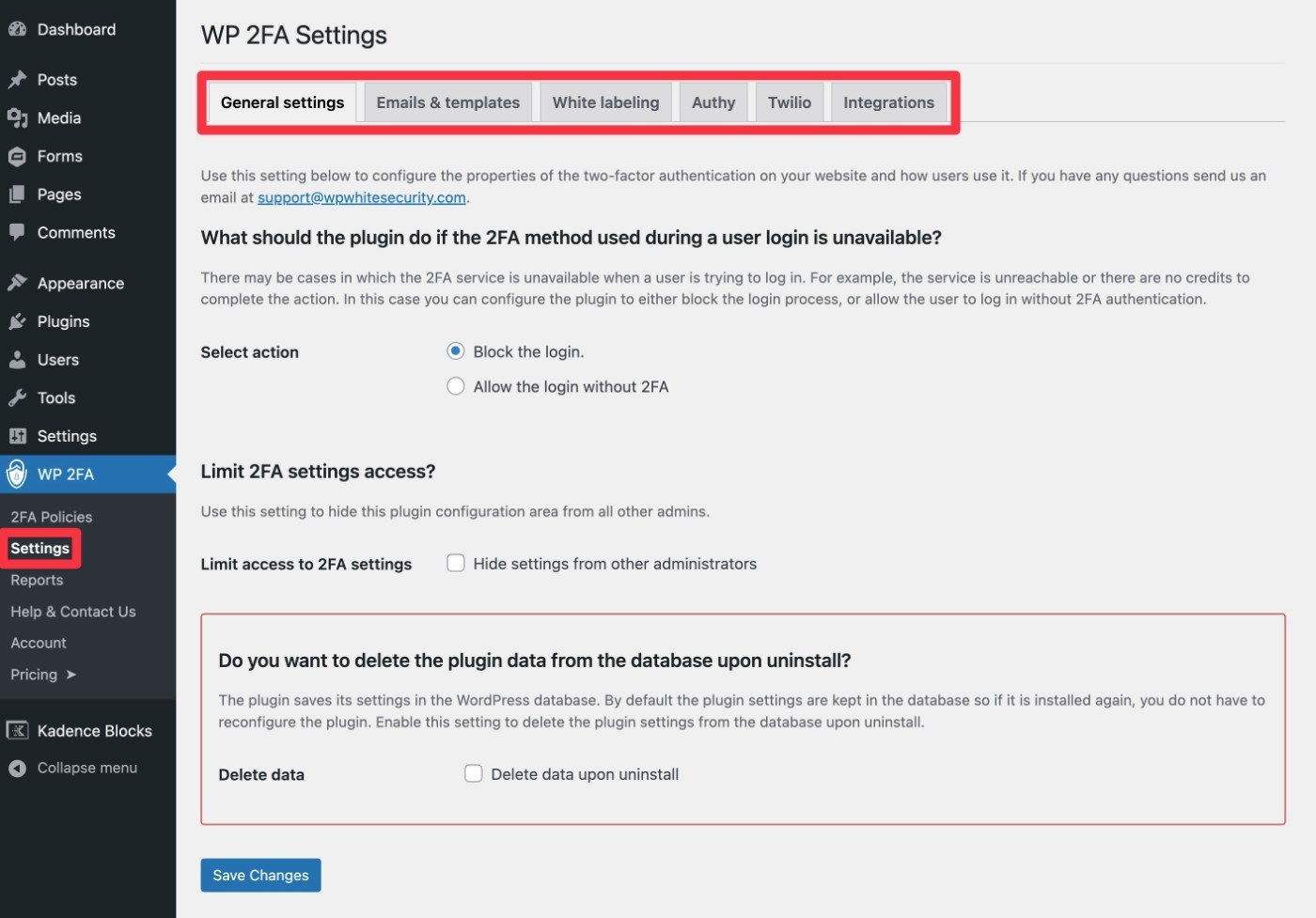
Task: Open the Media menu label
Action: click(x=59, y=117)
